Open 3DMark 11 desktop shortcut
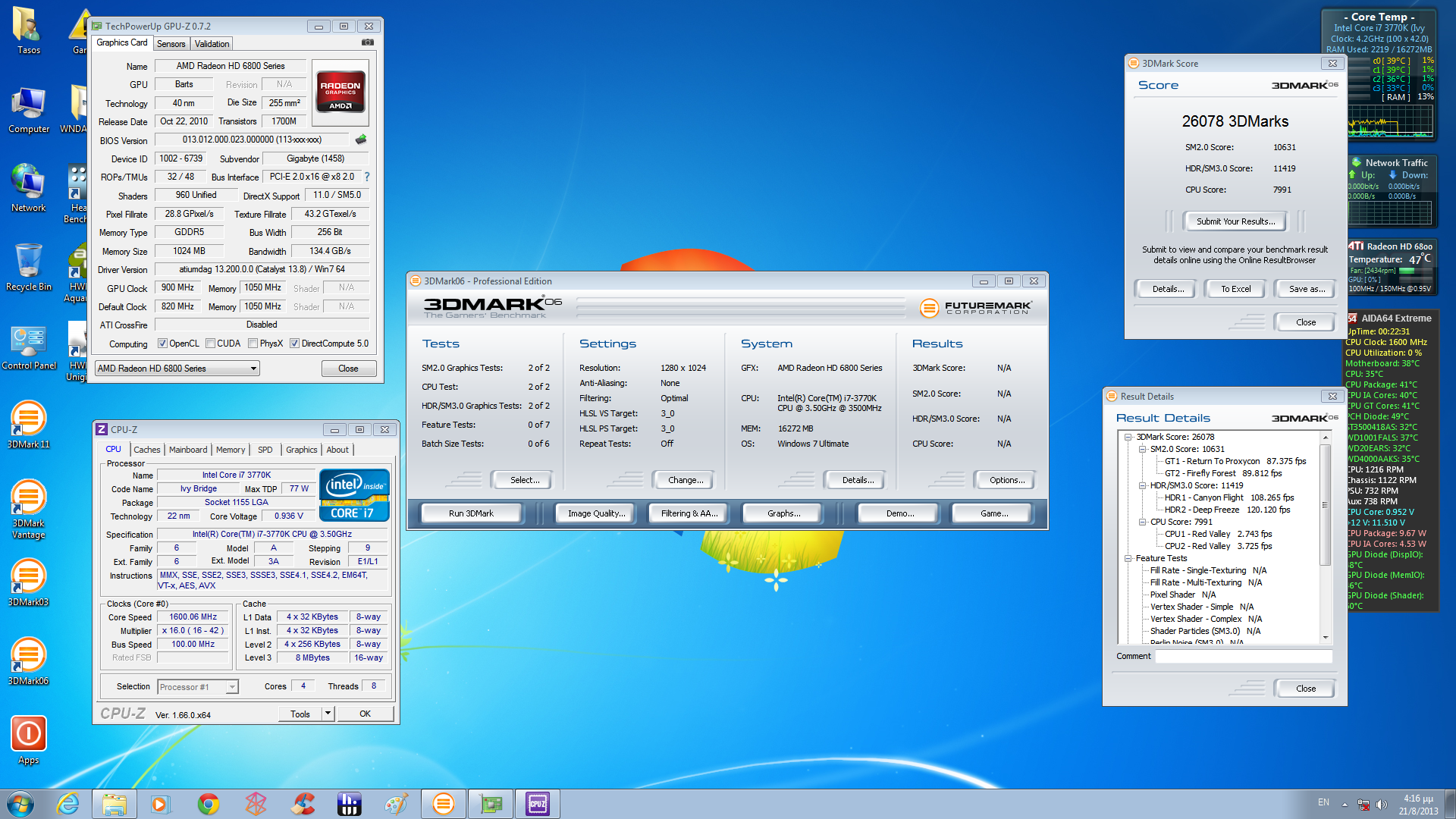This screenshot has height=819, width=1456. coord(28,425)
